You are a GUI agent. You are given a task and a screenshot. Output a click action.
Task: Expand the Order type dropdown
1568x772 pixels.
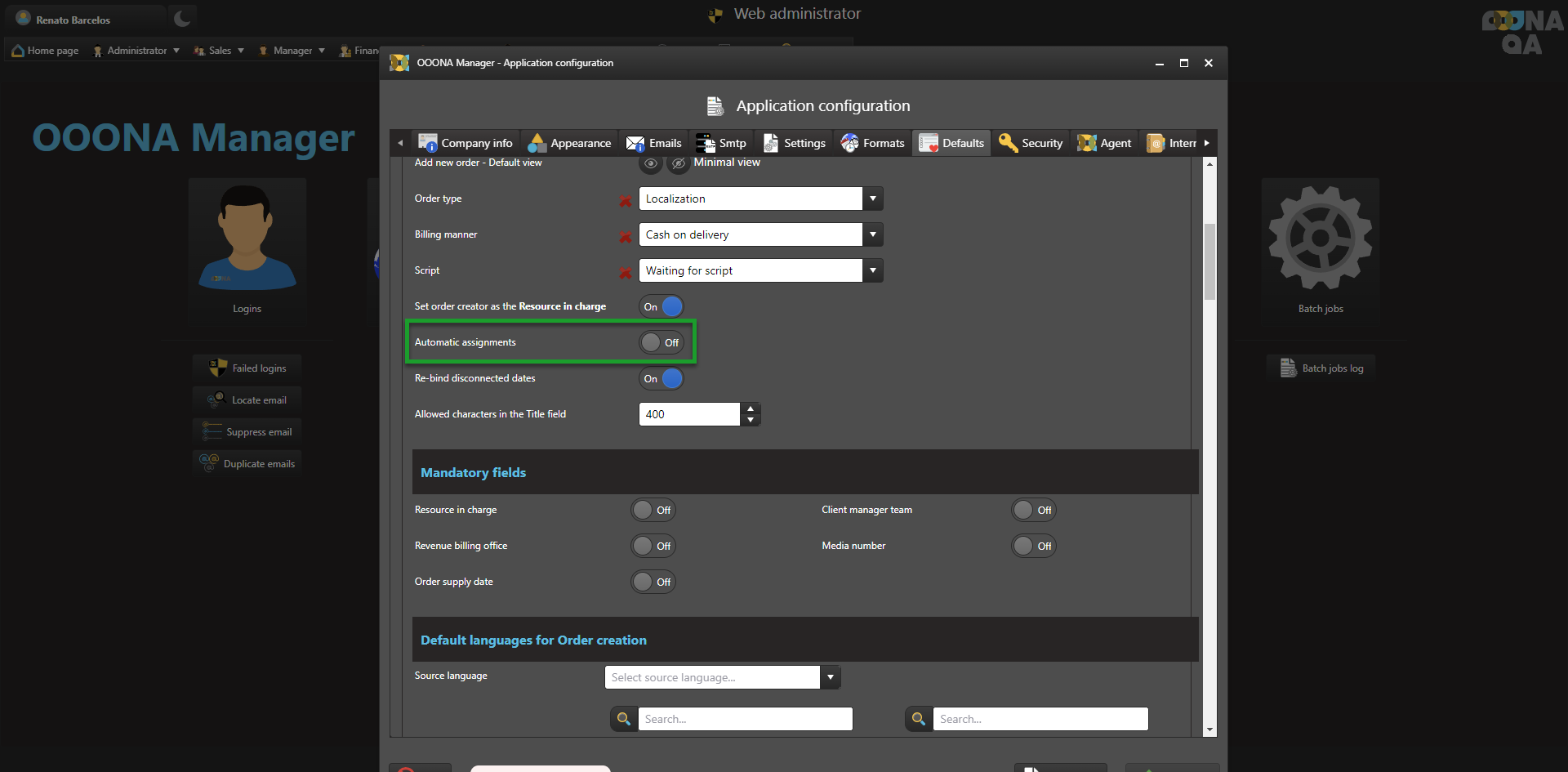(873, 199)
